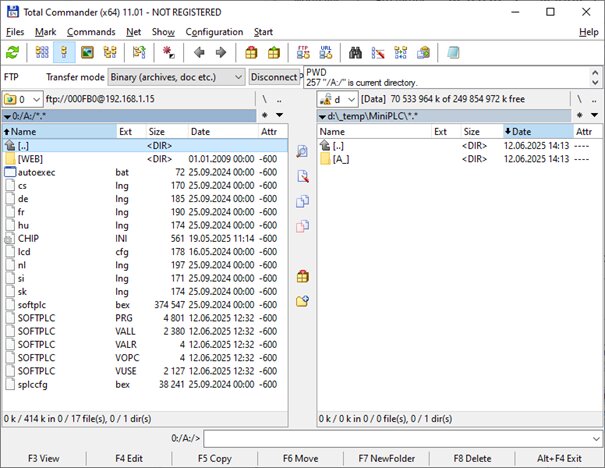Click the Go Forward arrow icon
This screenshot has height=468, width=605.
coord(220,53)
